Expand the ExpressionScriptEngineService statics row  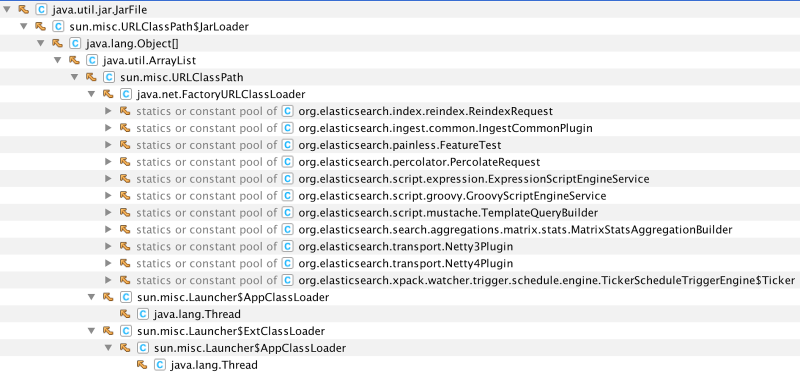tap(108, 179)
